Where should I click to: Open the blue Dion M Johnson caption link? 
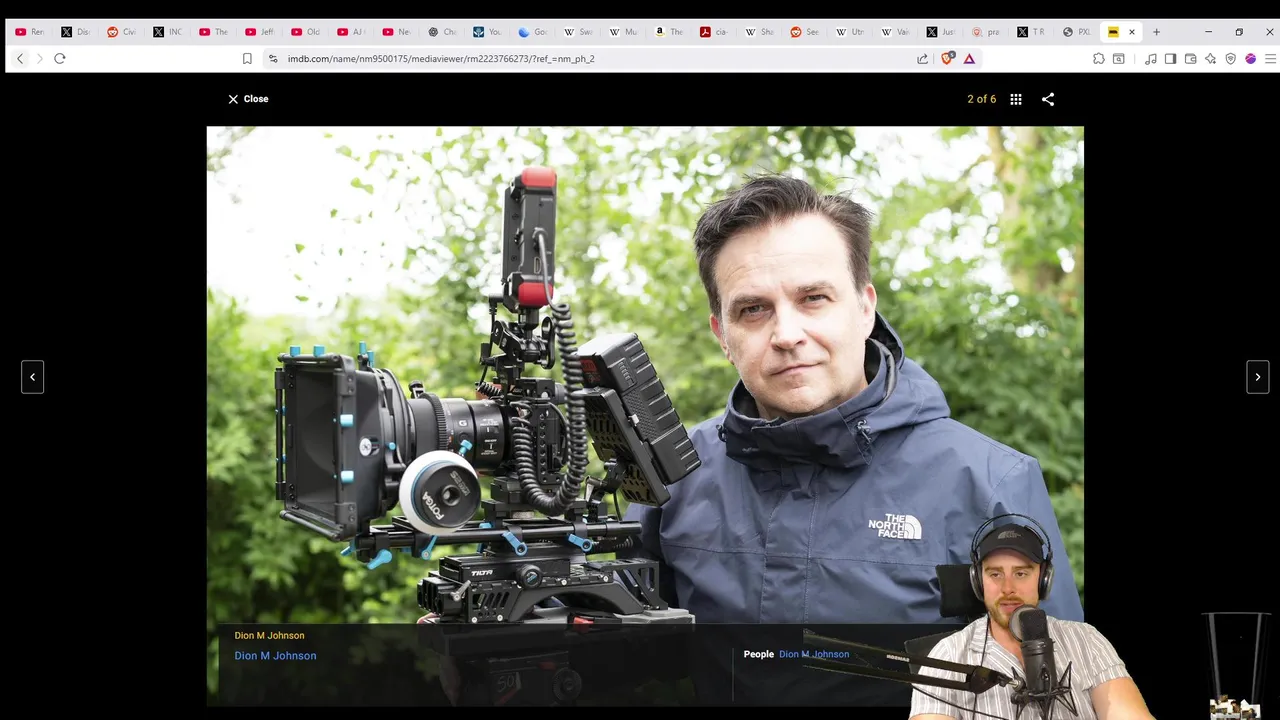point(275,656)
